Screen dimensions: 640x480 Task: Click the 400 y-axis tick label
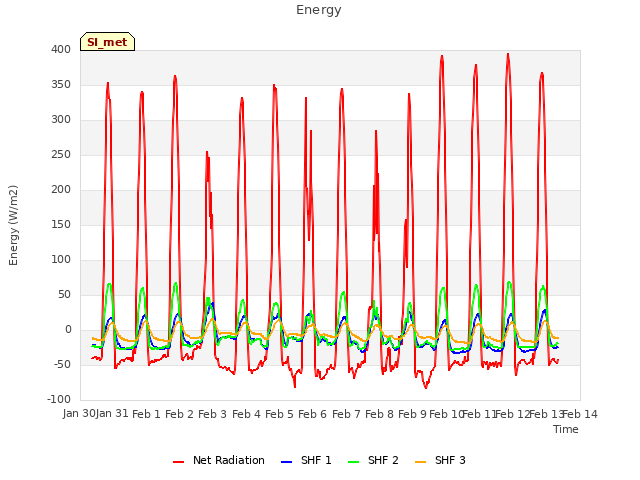point(61,49)
